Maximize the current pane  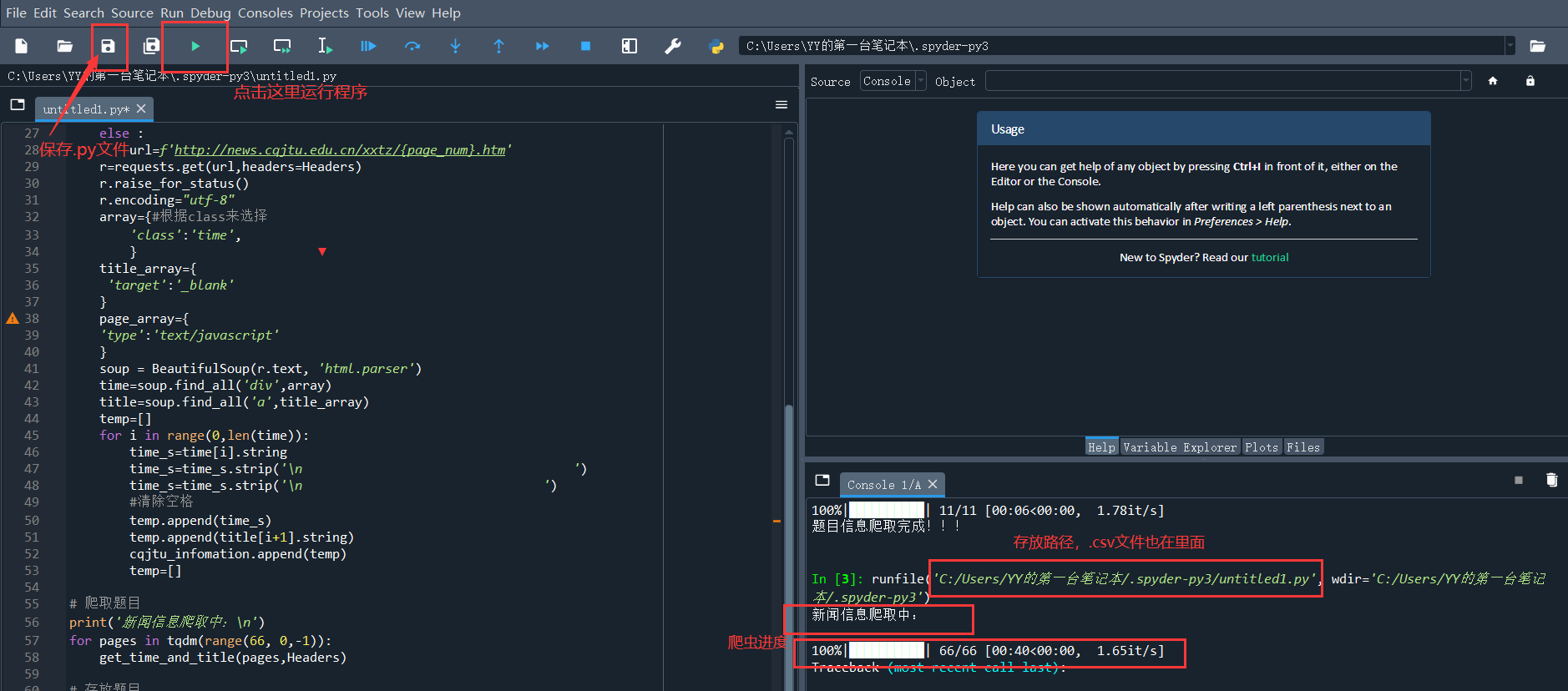point(630,46)
